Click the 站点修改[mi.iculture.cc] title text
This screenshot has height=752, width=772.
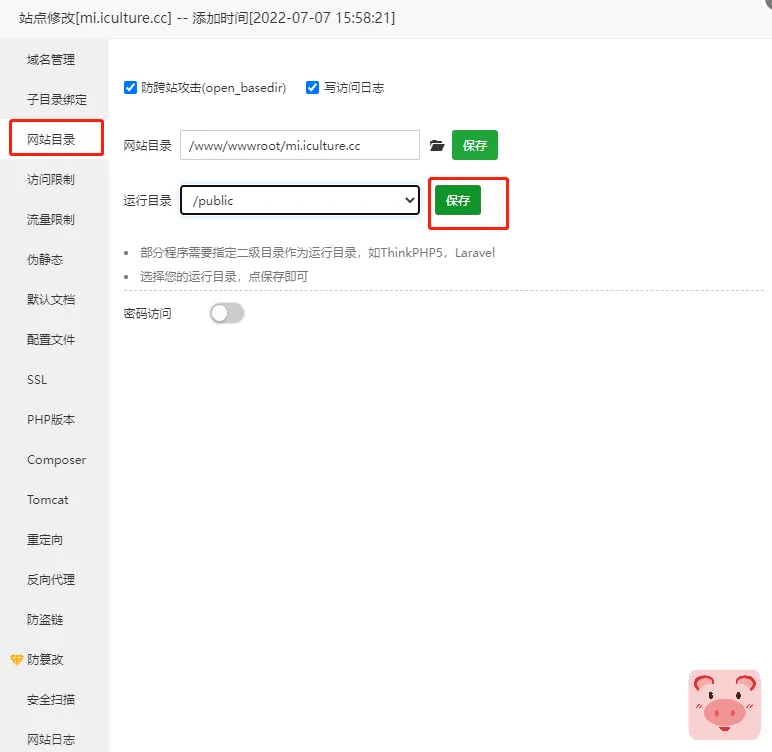click(x=96, y=18)
